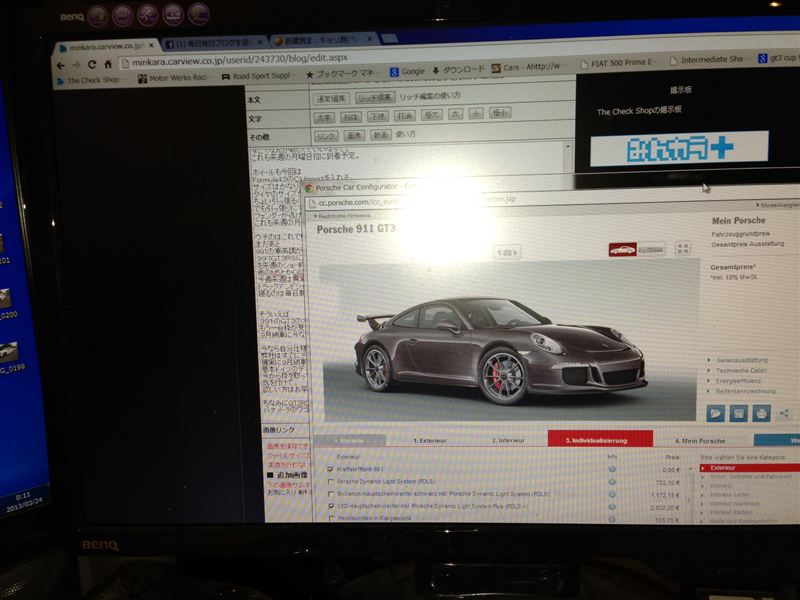The height and width of the screenshot is (600, 800).
Task: Expand Interieur Aluminium category
Action: click(735, 504)
